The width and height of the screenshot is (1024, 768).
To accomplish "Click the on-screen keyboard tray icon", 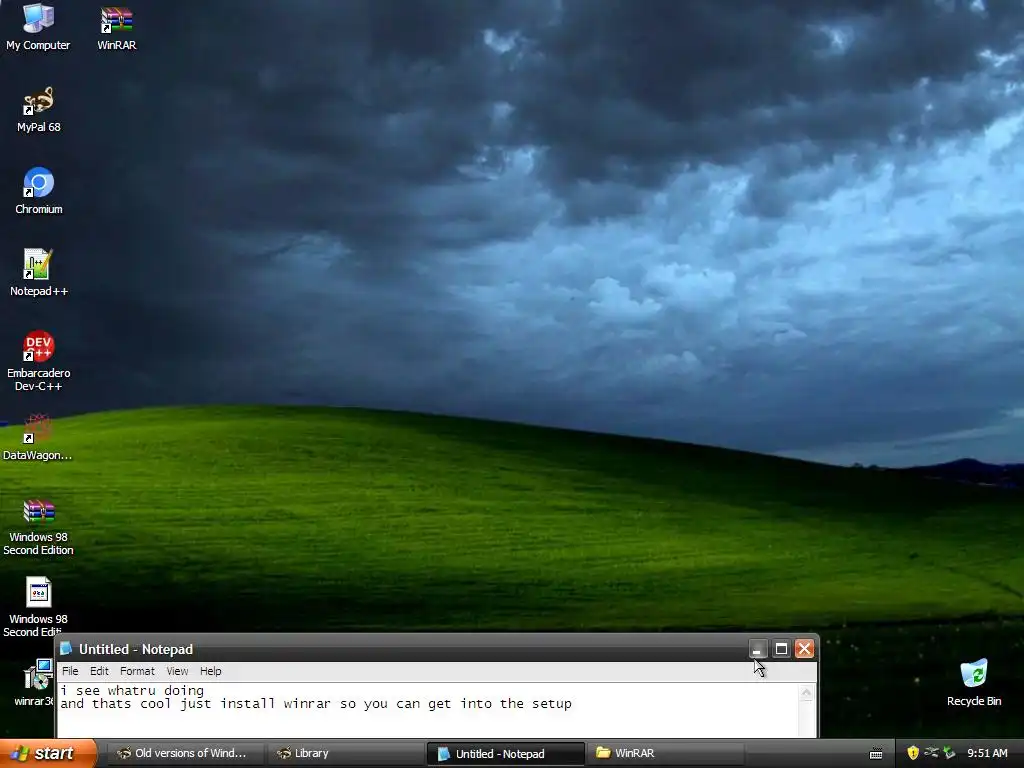I will coord(876,754).
